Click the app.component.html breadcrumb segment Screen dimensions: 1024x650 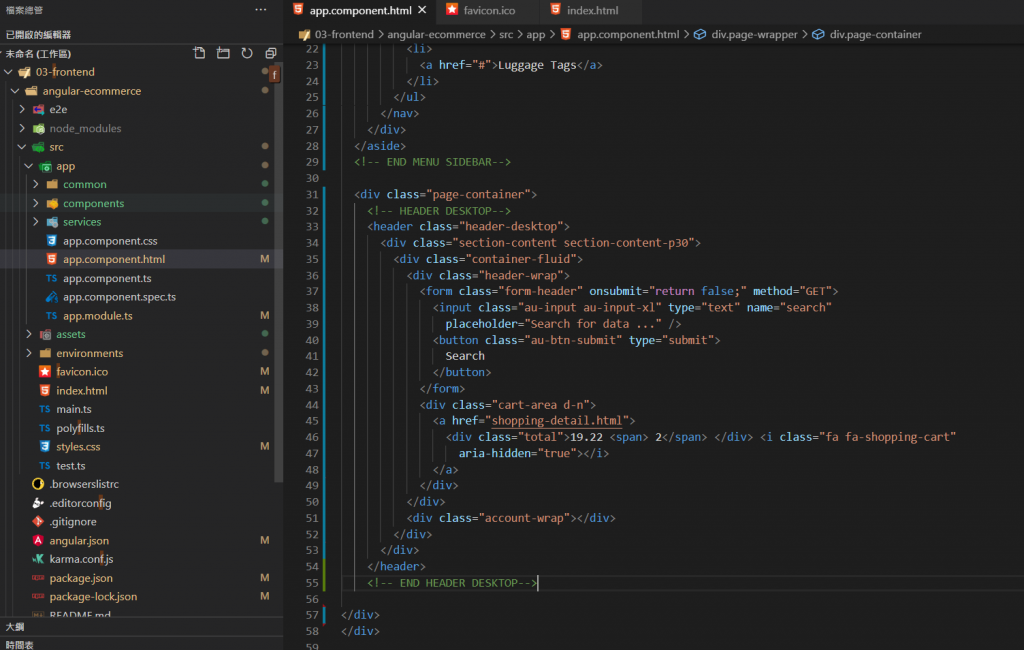point(628,34)
